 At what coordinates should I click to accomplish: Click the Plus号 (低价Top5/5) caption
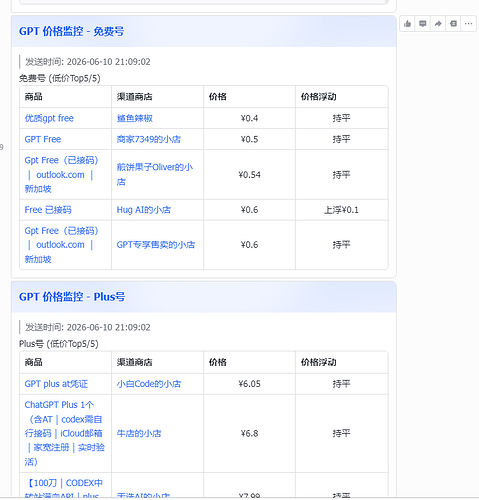coord(59,344)
